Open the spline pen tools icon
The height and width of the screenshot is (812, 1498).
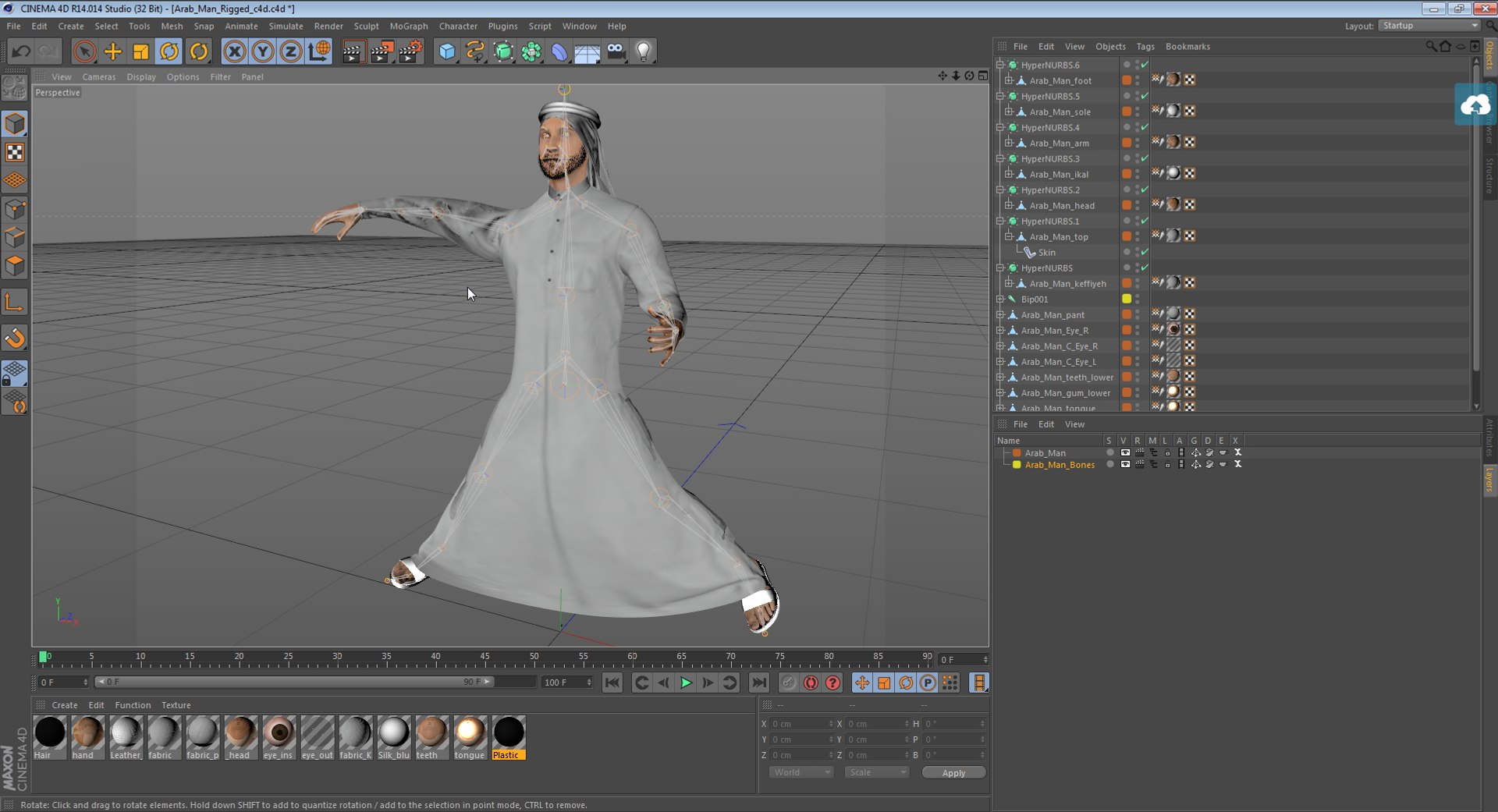tap(475, 51)
